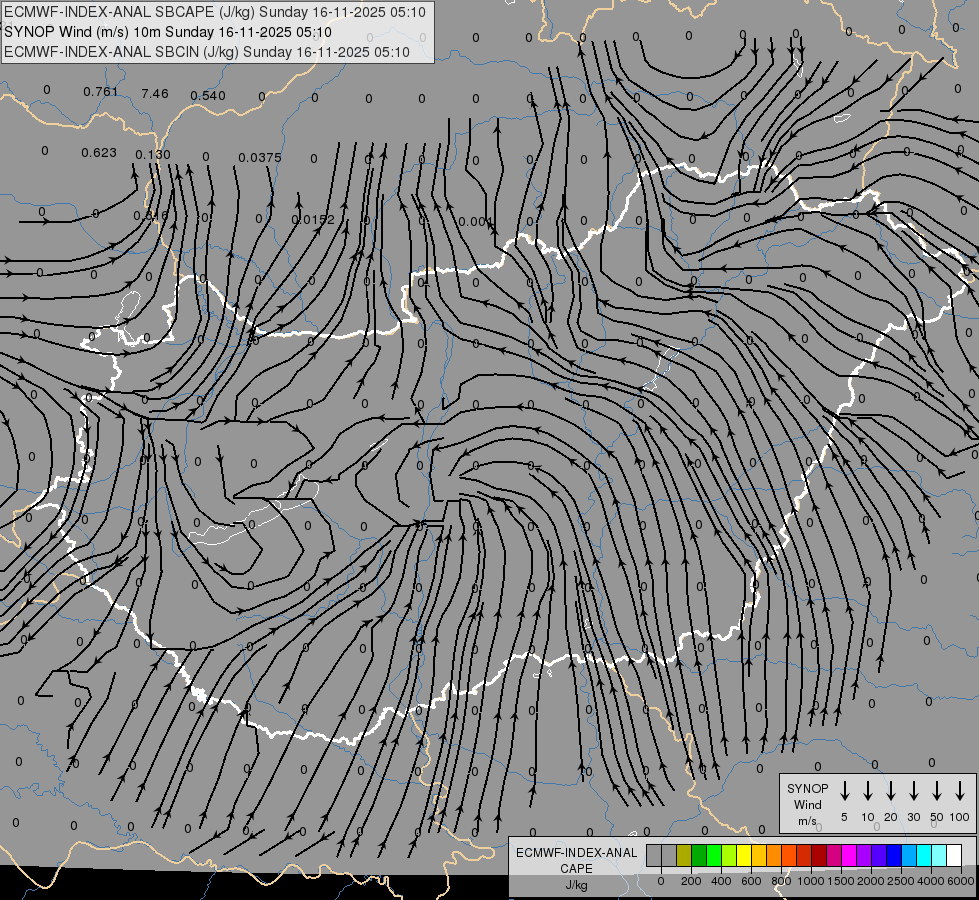Select the 20 m/s wind arrow symbol
979x900 pixels.
click(891, 791)
